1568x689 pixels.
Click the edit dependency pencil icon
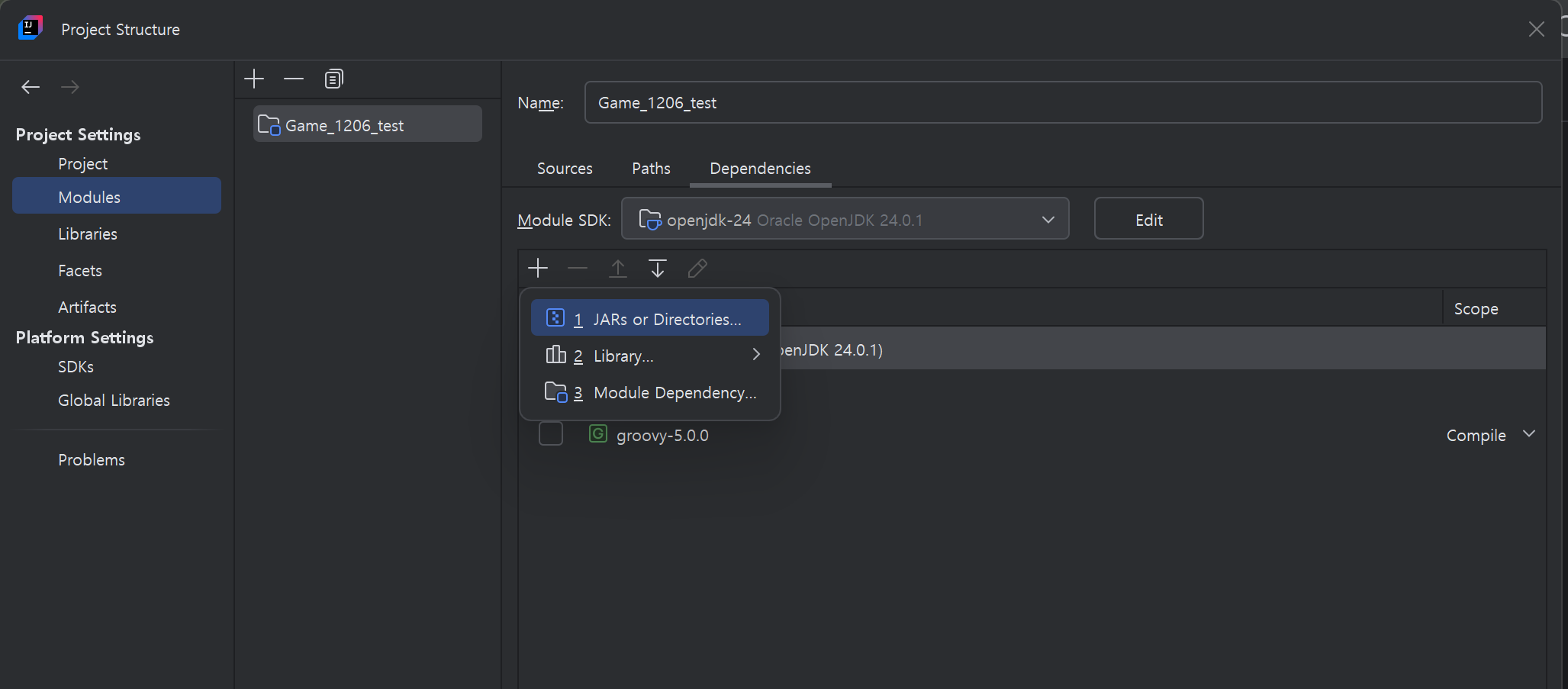pyautogui.click(x=697, y=268)
